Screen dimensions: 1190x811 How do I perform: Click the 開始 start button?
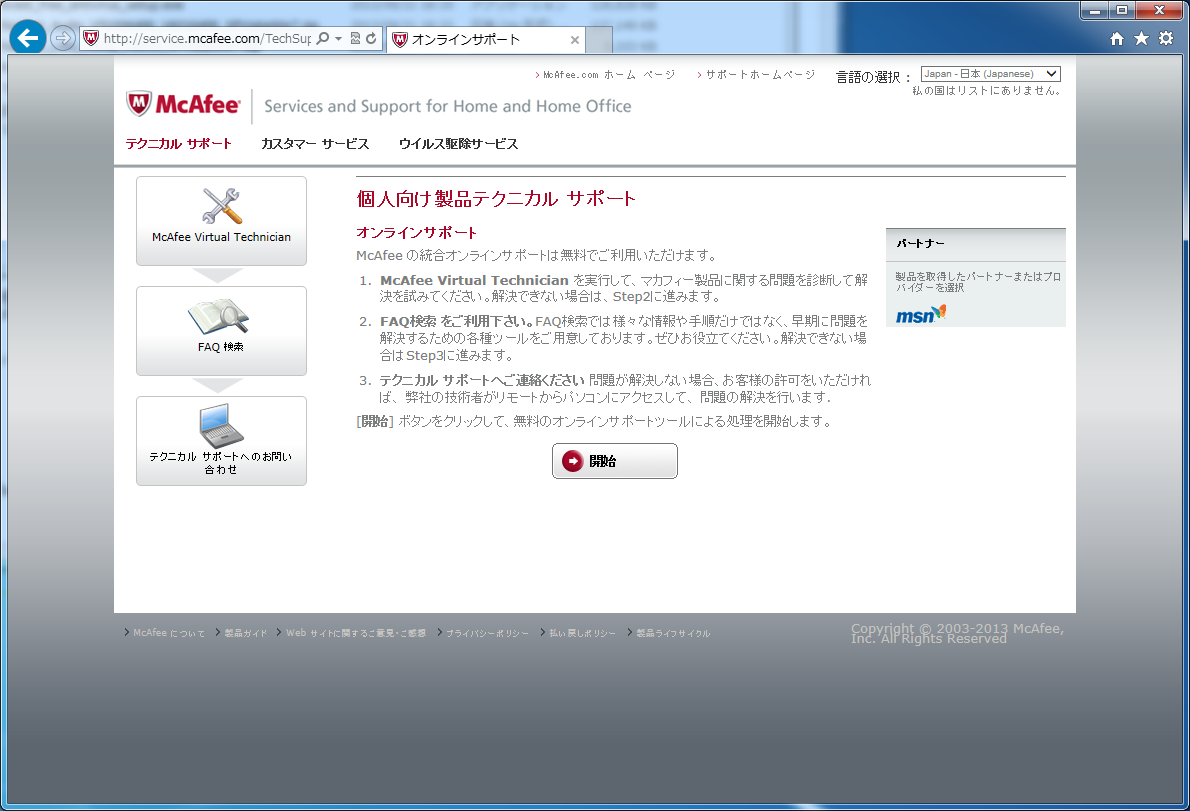pyautogui.click(x=615, y=461)
